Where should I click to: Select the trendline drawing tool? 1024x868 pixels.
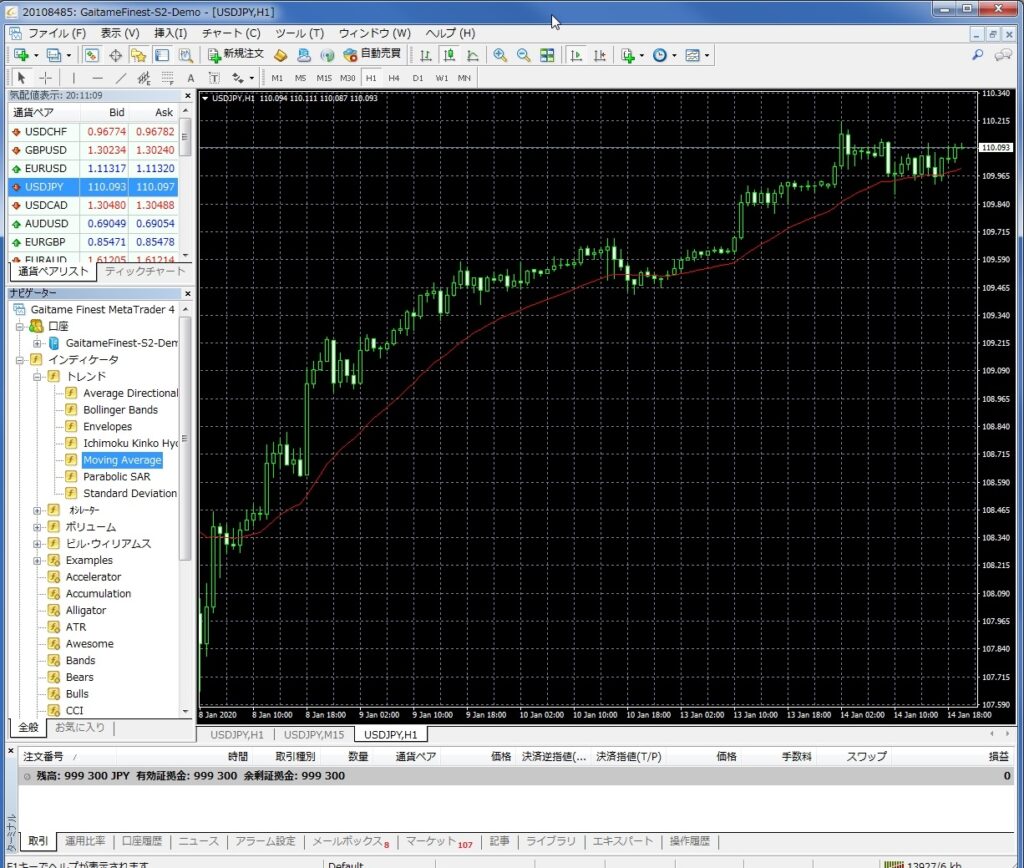tap(121, 78)
